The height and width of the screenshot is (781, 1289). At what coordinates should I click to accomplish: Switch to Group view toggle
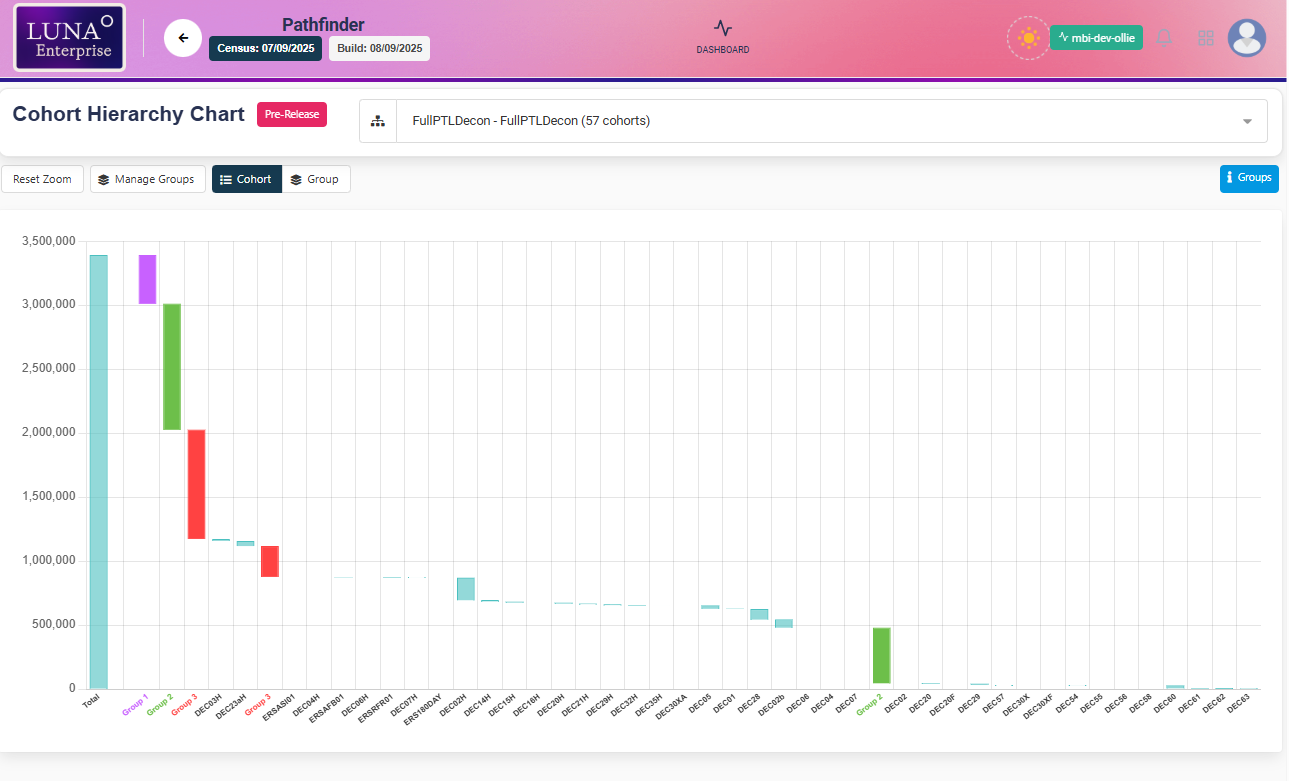pyautogui.click(x=315, y=179)
